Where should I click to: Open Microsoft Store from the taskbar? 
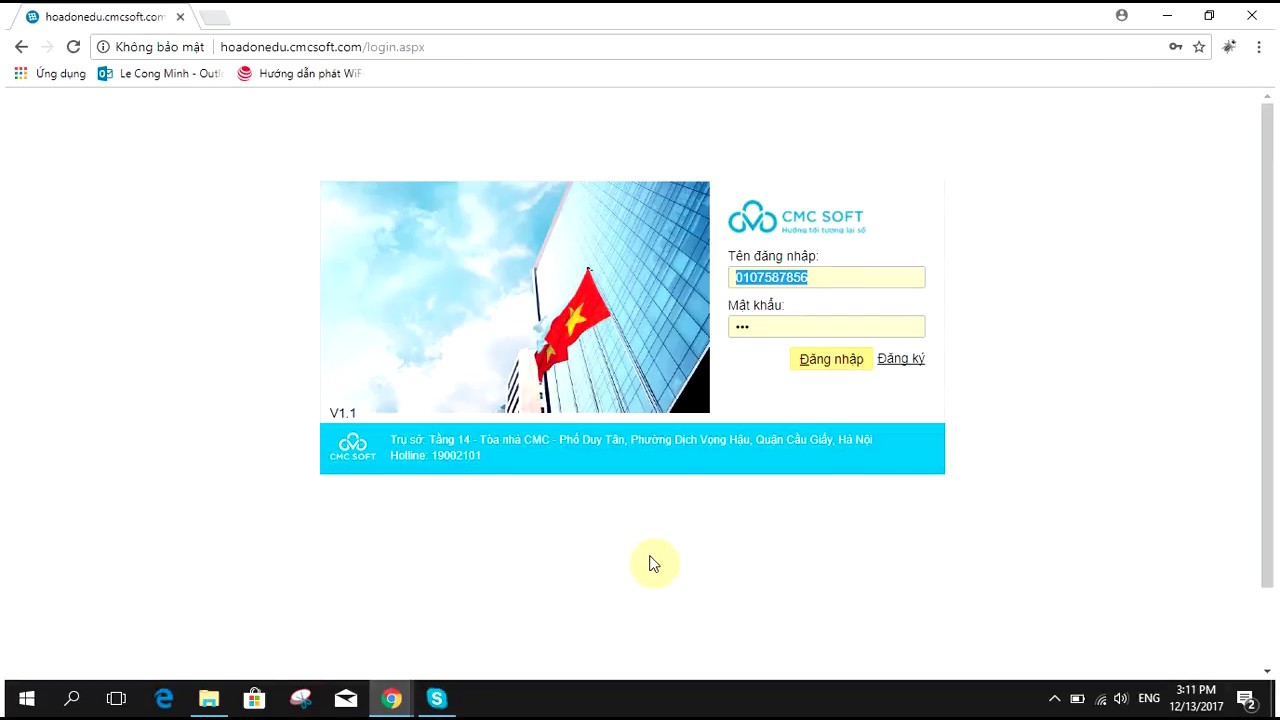coord(254,699)
